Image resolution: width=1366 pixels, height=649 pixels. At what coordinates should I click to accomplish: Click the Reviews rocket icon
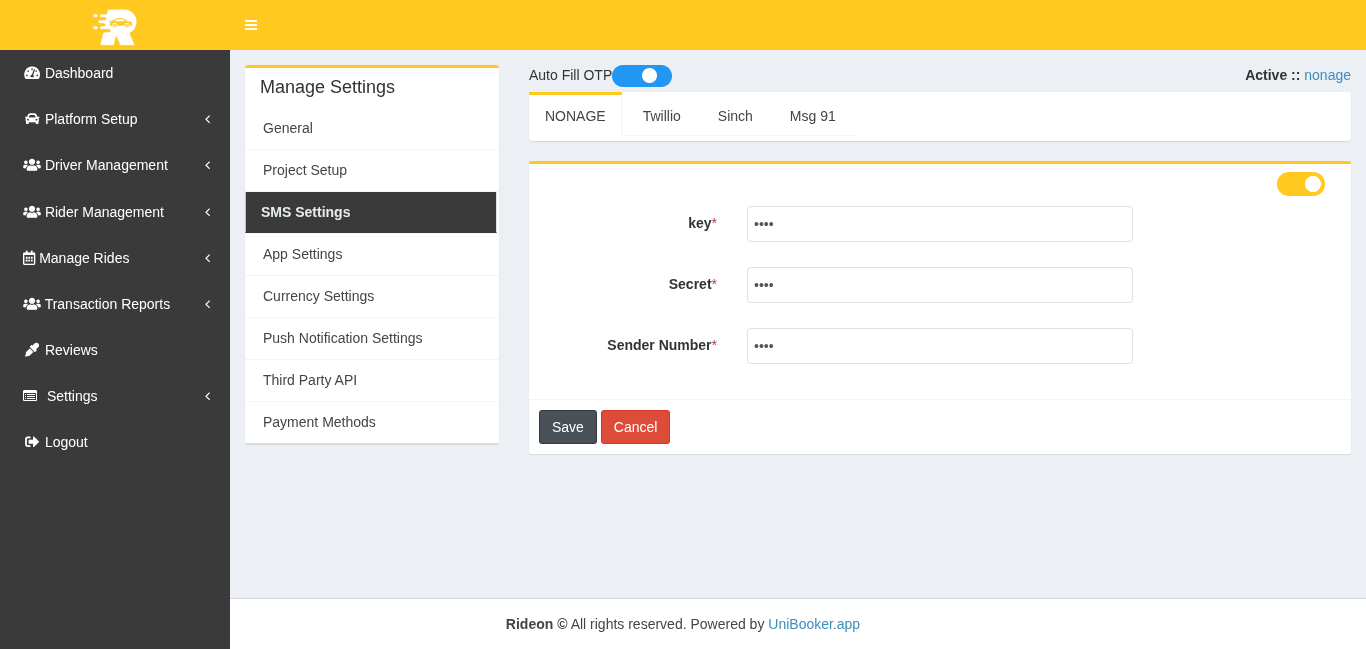click(32, 350)
